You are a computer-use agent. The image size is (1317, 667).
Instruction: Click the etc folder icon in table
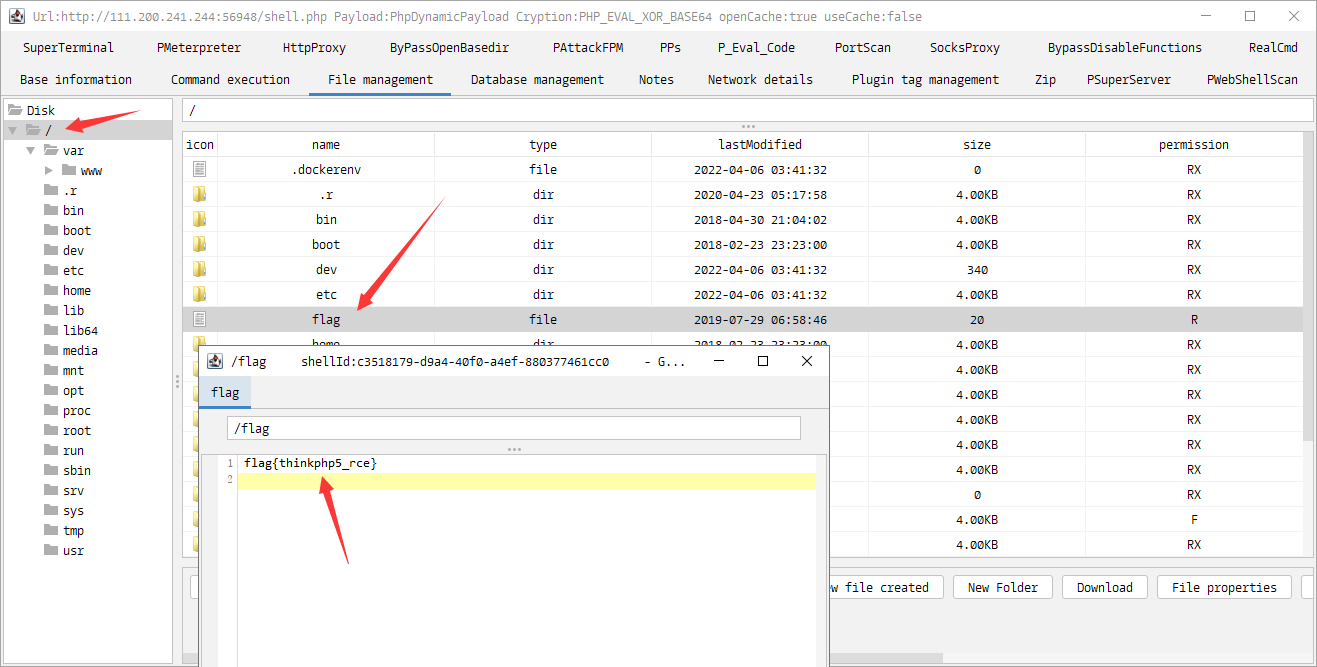click(x=199, y=295)
